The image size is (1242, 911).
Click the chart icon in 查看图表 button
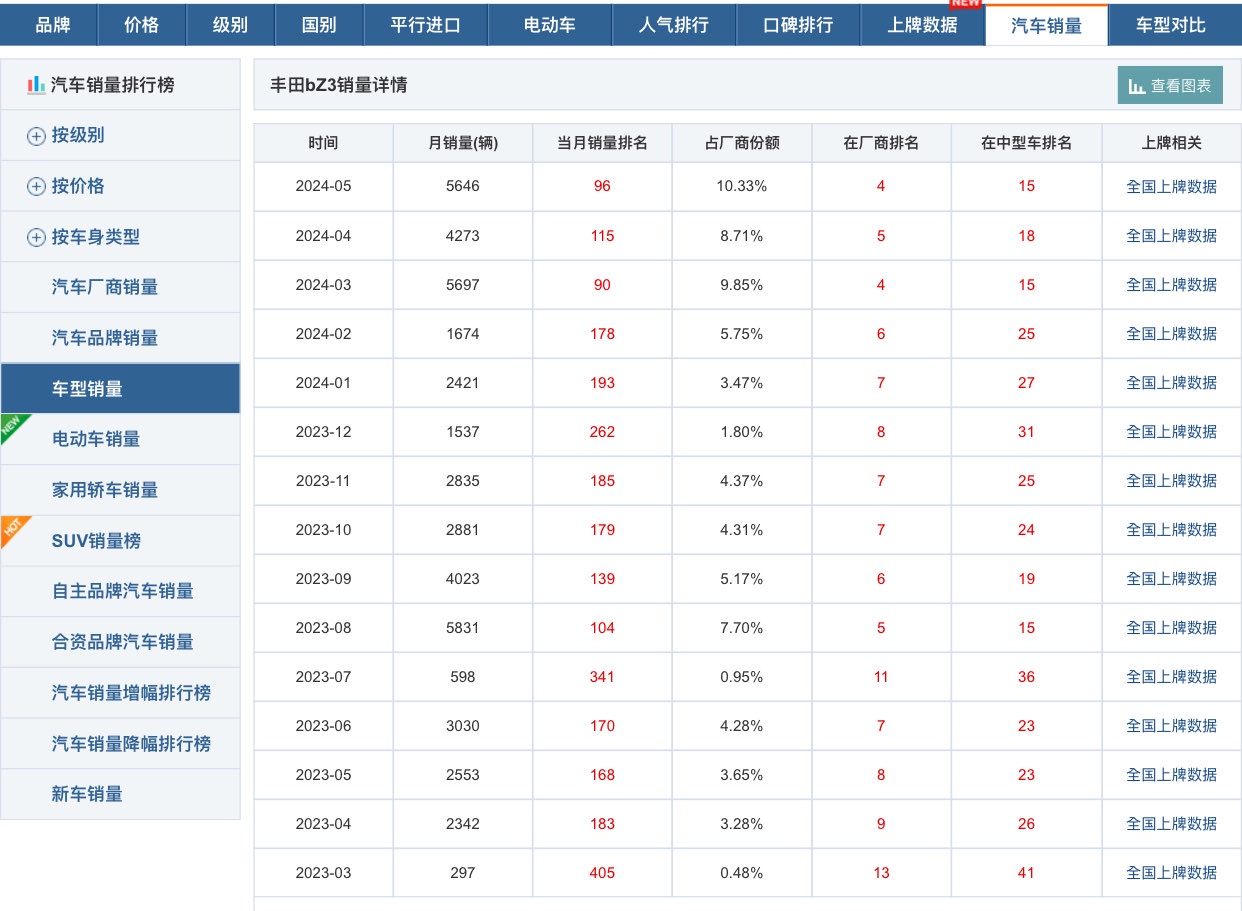point(1137,86)
